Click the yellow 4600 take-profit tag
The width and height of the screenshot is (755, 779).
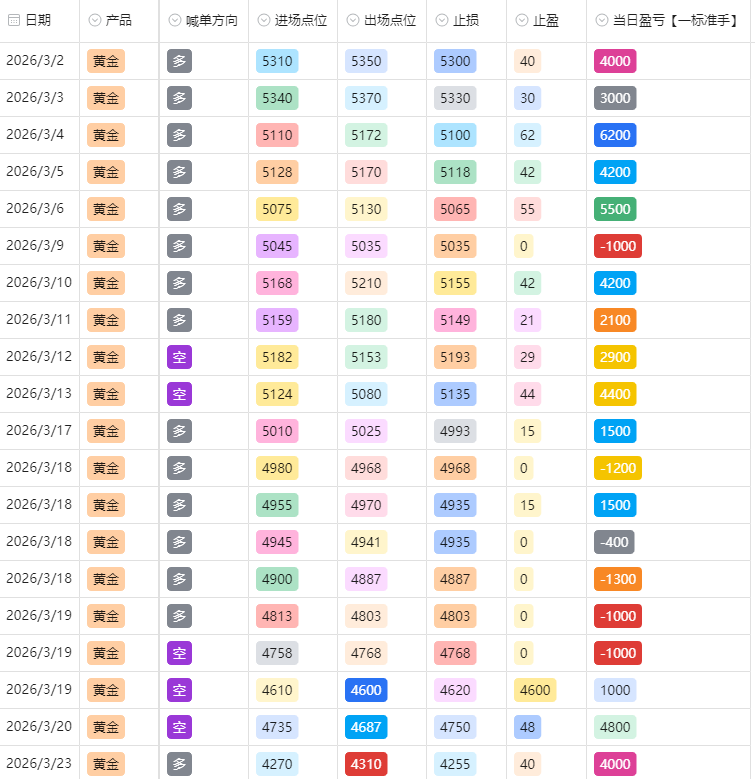click(535, 690)
